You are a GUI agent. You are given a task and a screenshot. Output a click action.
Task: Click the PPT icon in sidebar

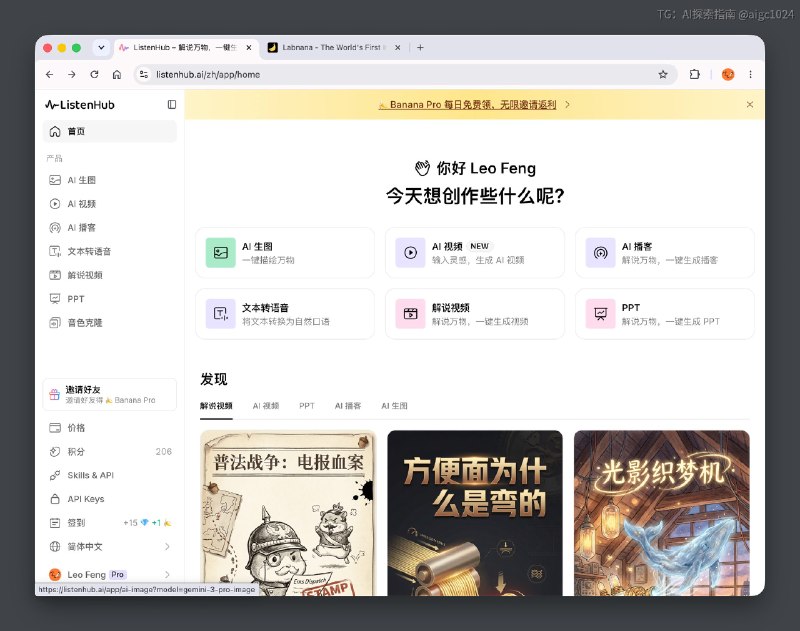(x=55, y=299)
